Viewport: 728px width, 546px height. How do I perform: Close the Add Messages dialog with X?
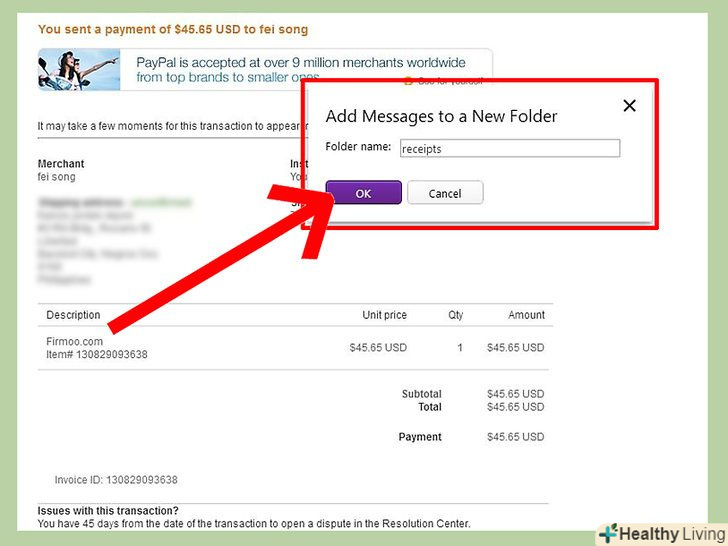629,106
